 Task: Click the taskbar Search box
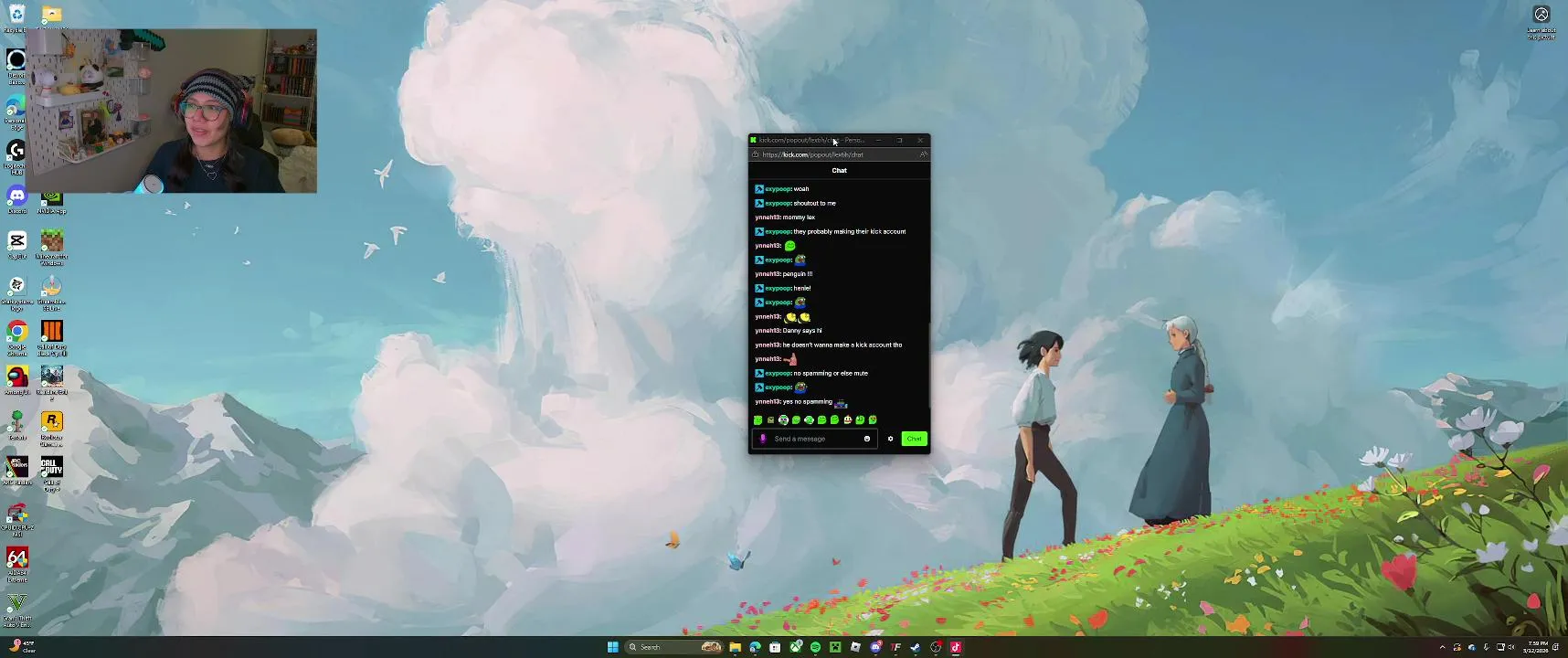(675, 647)
